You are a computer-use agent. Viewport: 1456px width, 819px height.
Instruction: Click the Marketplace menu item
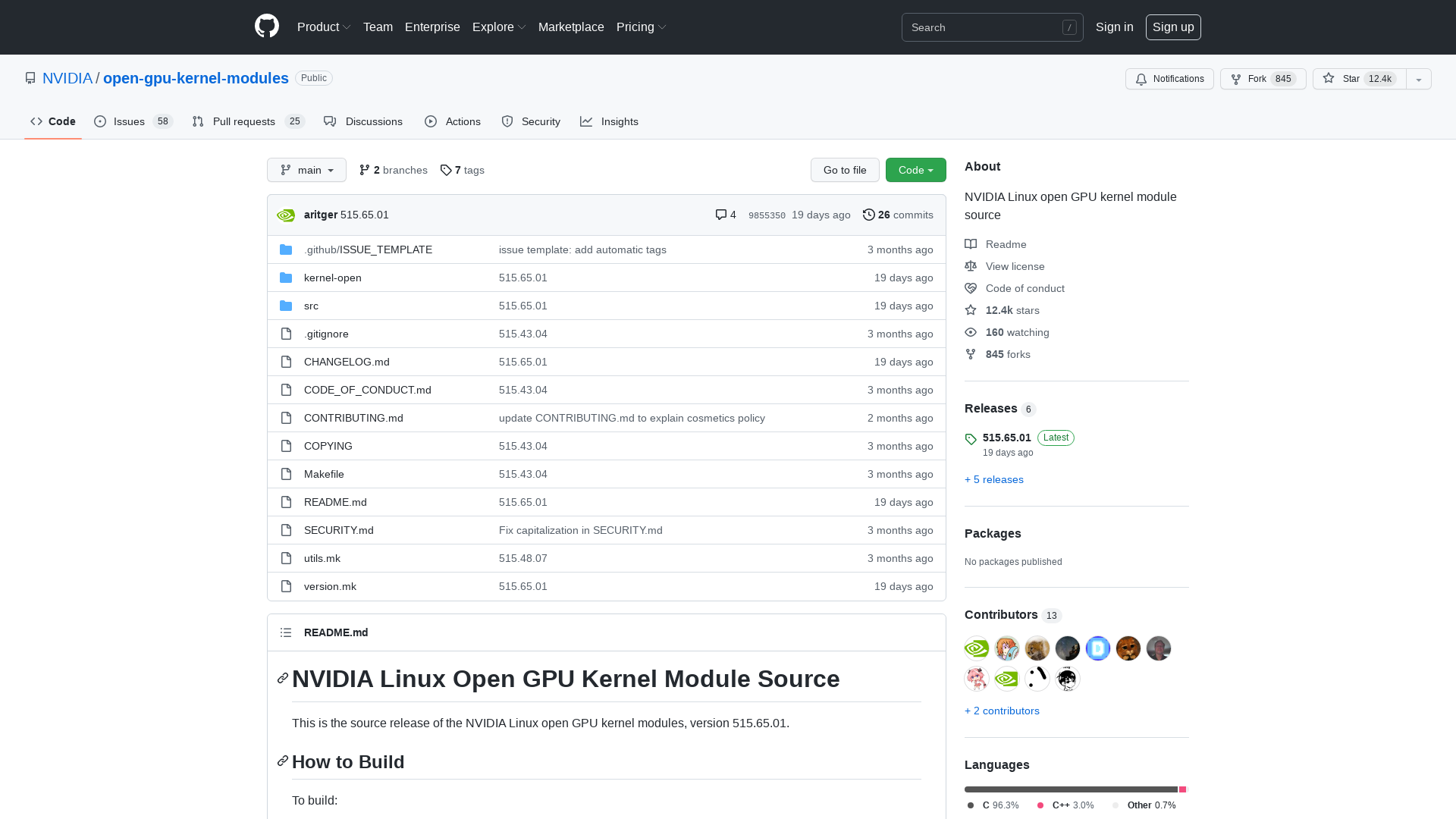(x=571, y=27)
